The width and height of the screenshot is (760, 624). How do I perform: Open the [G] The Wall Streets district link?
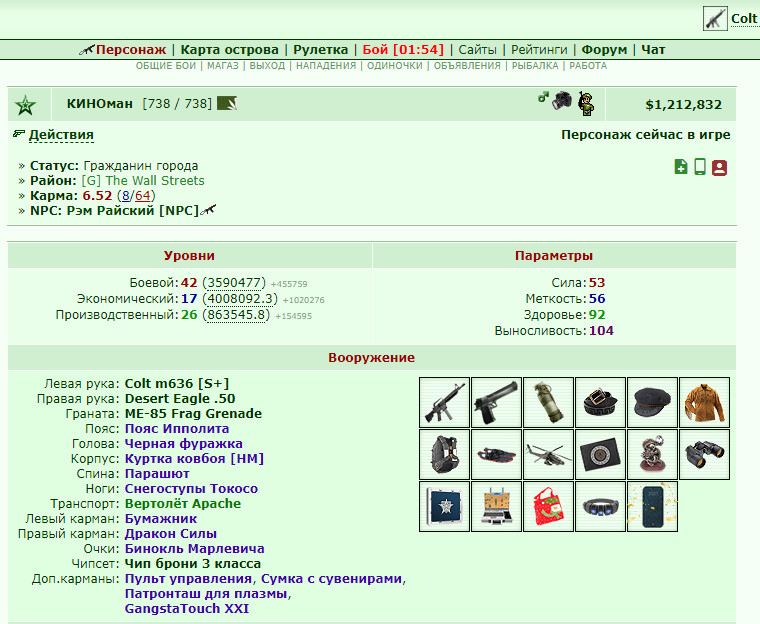[143, 181]
